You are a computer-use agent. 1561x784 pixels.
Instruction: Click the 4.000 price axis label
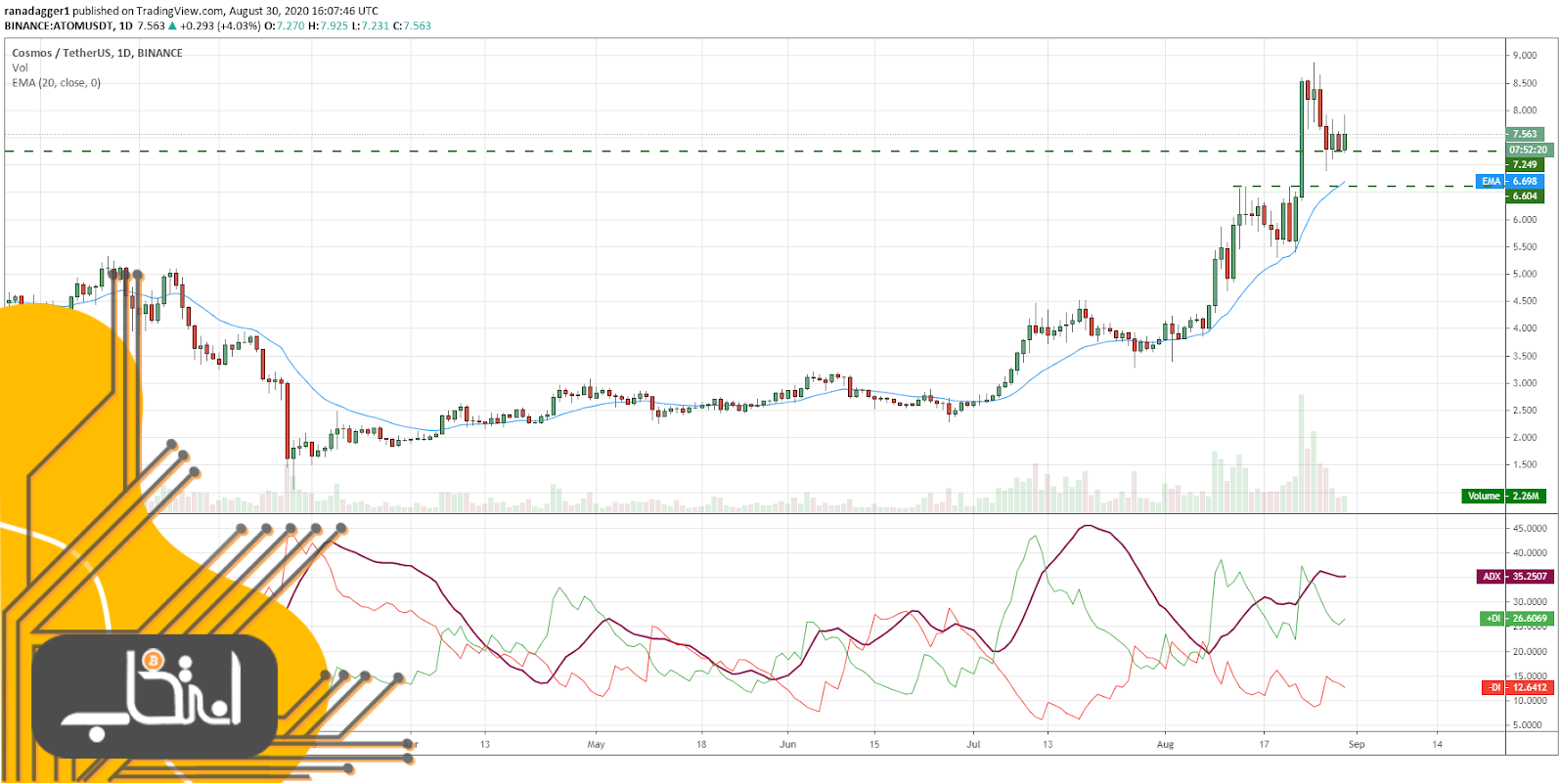pyautogui.click(x=1524, y=328)
